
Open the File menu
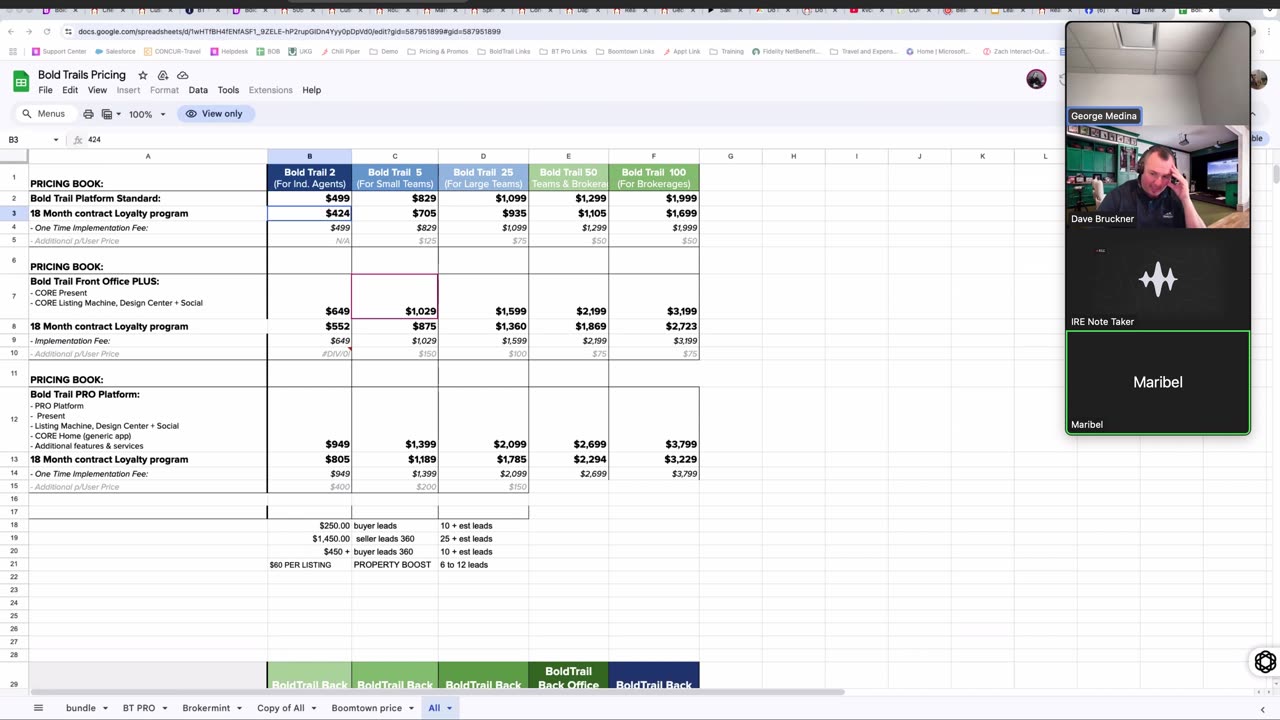[x=45, y=90]
